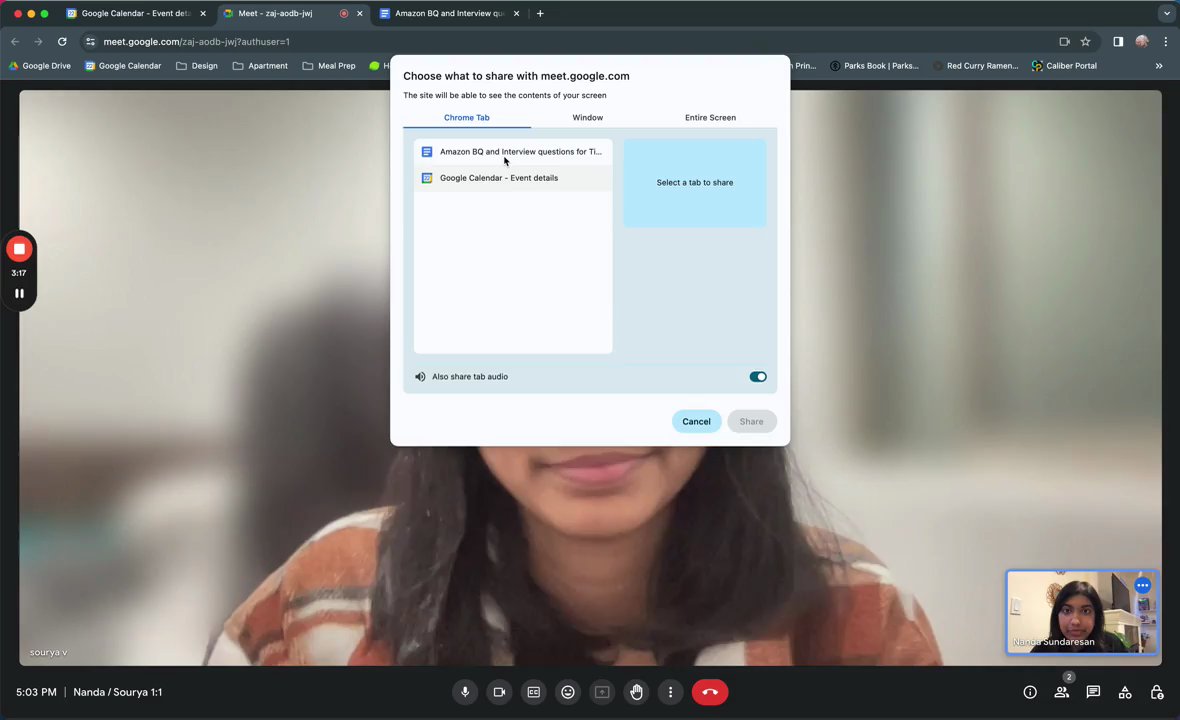The width and height of the screenshot is (1180, 720).
Task: Open Chrome three-dot menu
Action: [1165, 42]
